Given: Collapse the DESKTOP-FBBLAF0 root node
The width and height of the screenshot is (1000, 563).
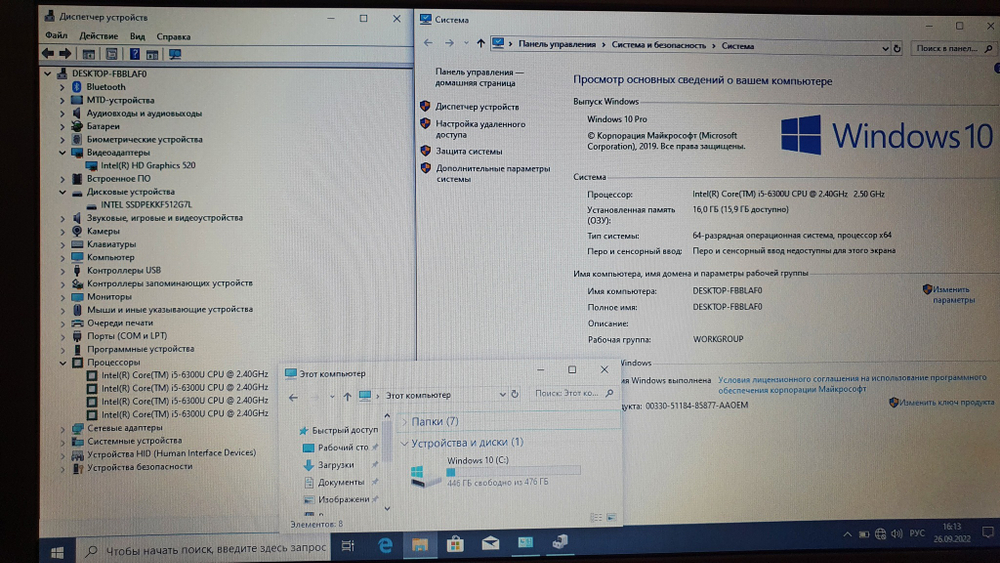Looking at the screenshot, I should pyautogui.click(x=48, y=74).
